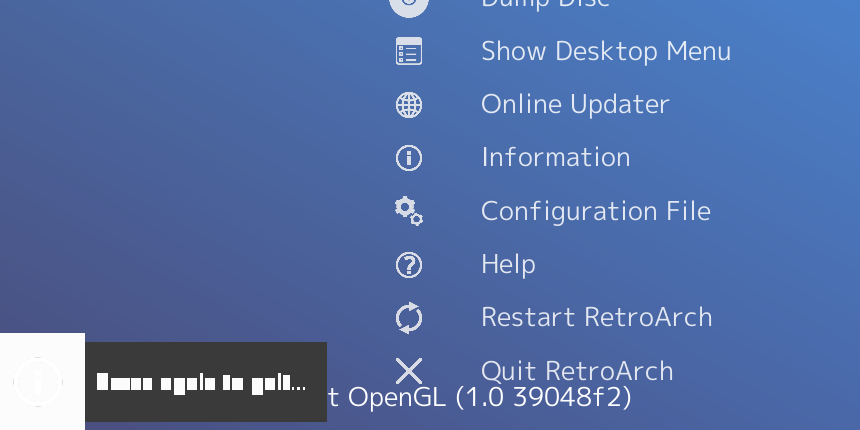Click the info icon in notification popup

pos(38,381)
